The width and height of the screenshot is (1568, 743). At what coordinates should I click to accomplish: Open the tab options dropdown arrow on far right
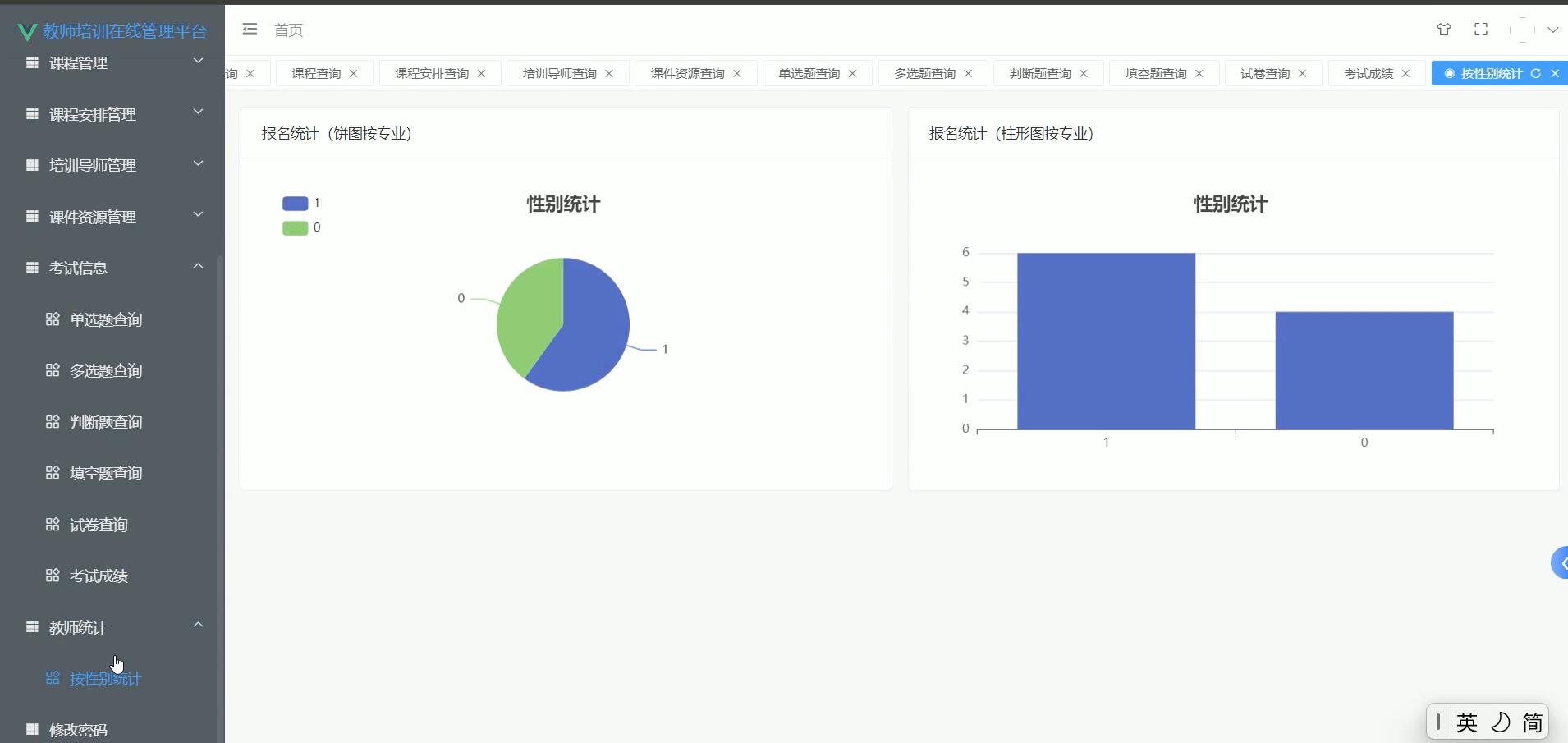(1554, 30)
